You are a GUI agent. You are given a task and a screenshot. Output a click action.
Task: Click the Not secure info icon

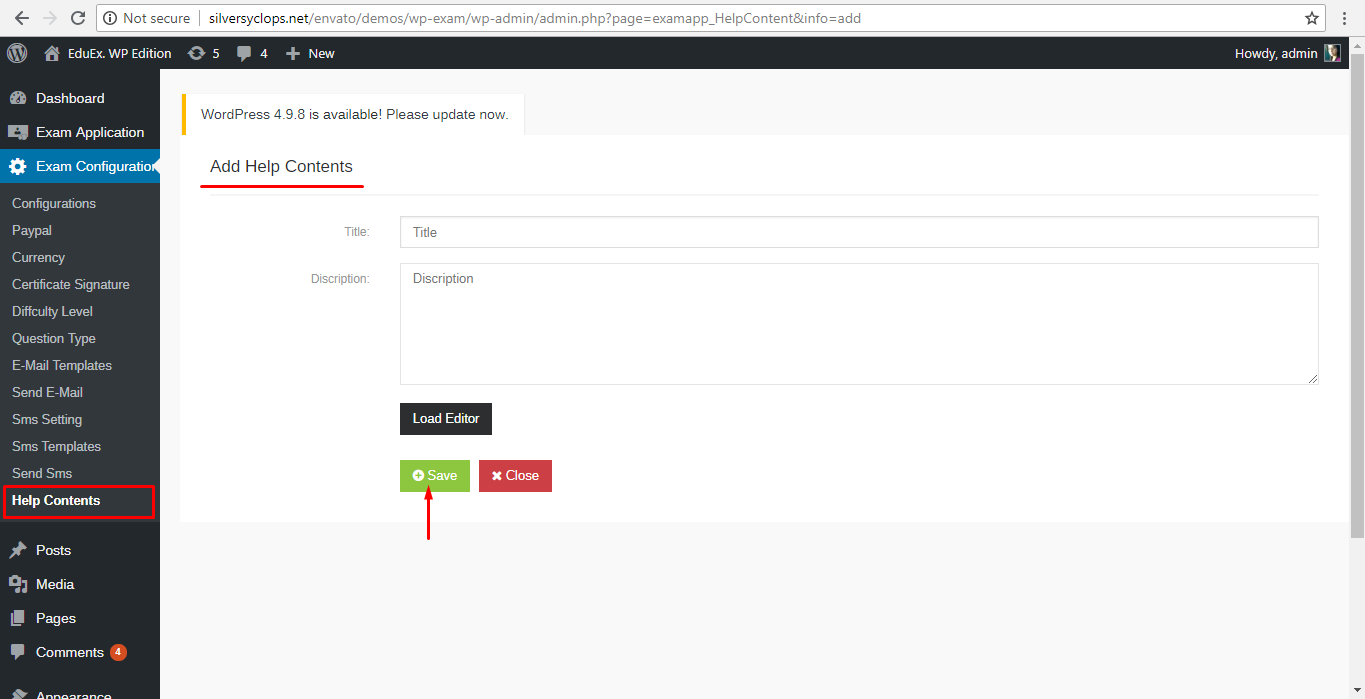coord(111,18)
